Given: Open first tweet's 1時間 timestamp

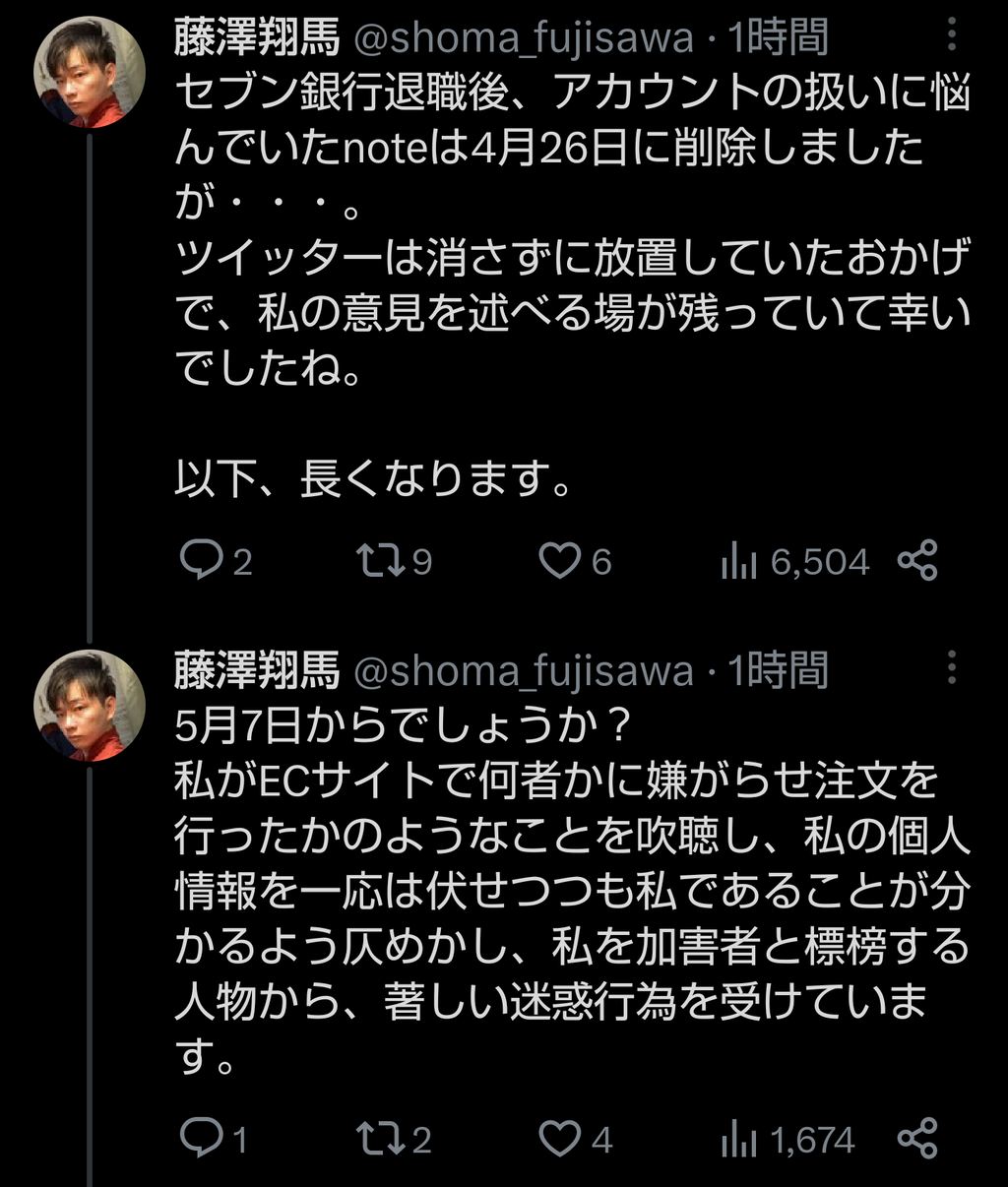Looking at the screenshot, I should [x=778, y=38].
